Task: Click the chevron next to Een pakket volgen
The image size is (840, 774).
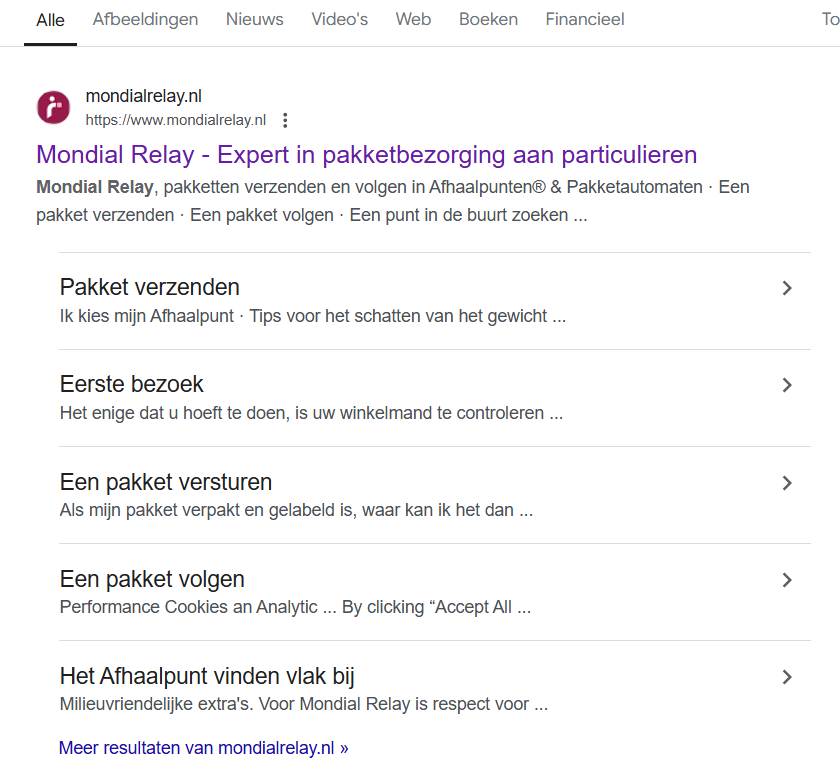Action: tap(786, 580)
